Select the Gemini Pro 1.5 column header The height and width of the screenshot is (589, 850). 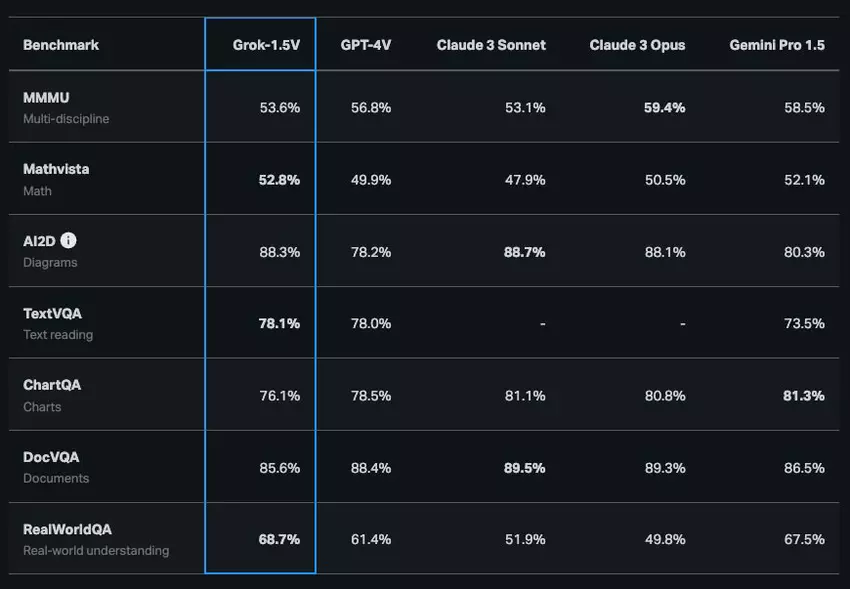pyautogui.click(x=777, y=45)
